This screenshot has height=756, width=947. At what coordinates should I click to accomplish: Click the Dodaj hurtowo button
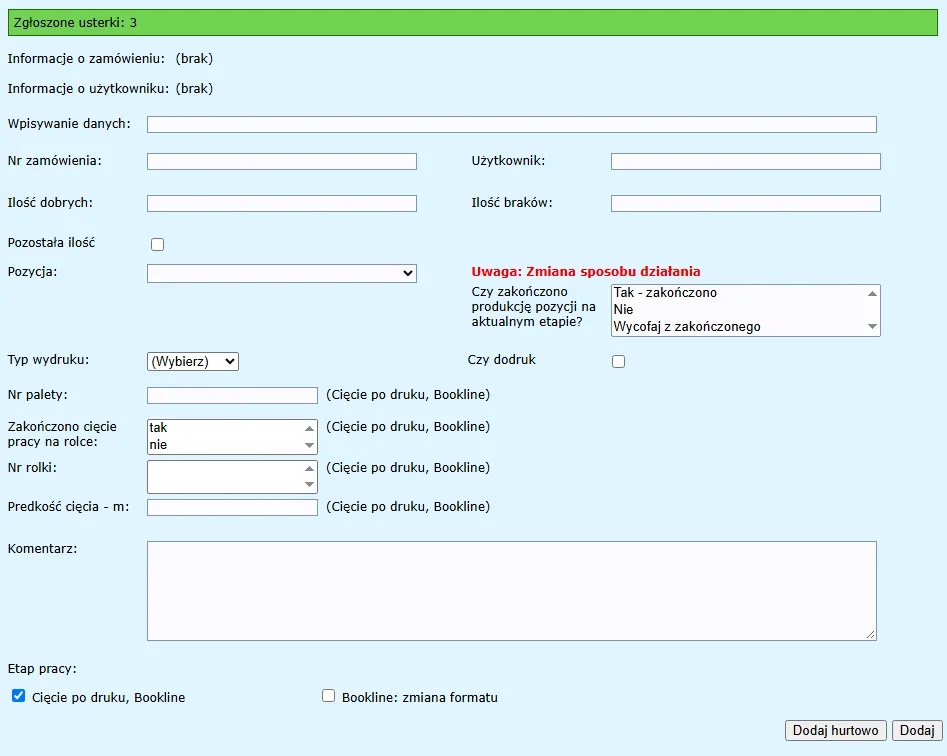pyautogui.click(x=836, y=730)
